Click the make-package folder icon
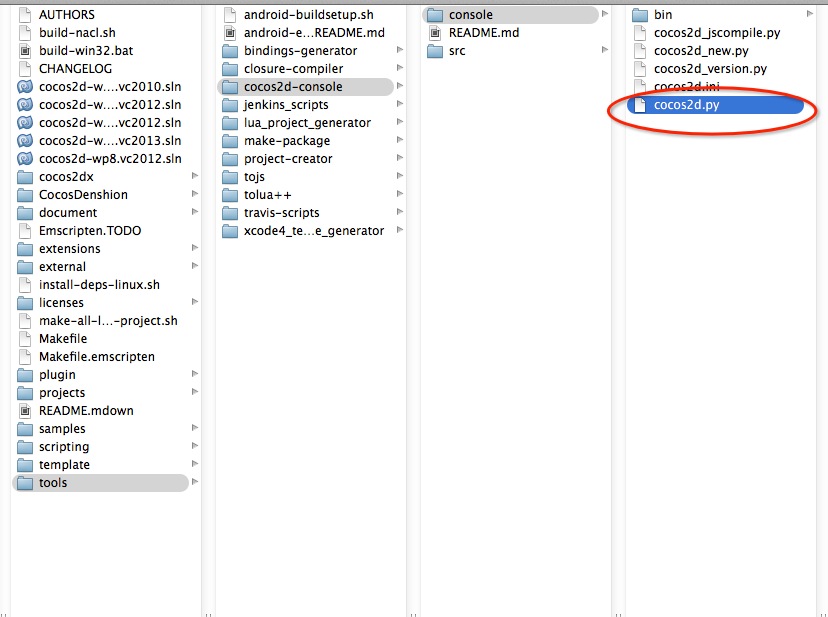828x617 pixels. coord(230,141)
